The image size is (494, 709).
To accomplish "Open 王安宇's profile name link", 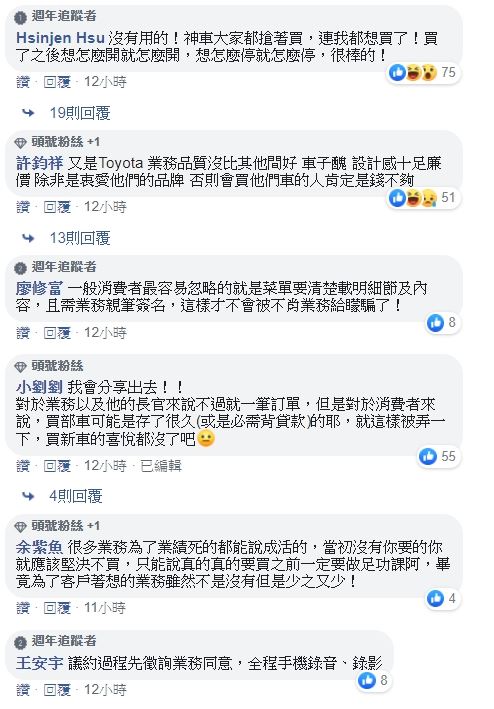I will point(40,663).
